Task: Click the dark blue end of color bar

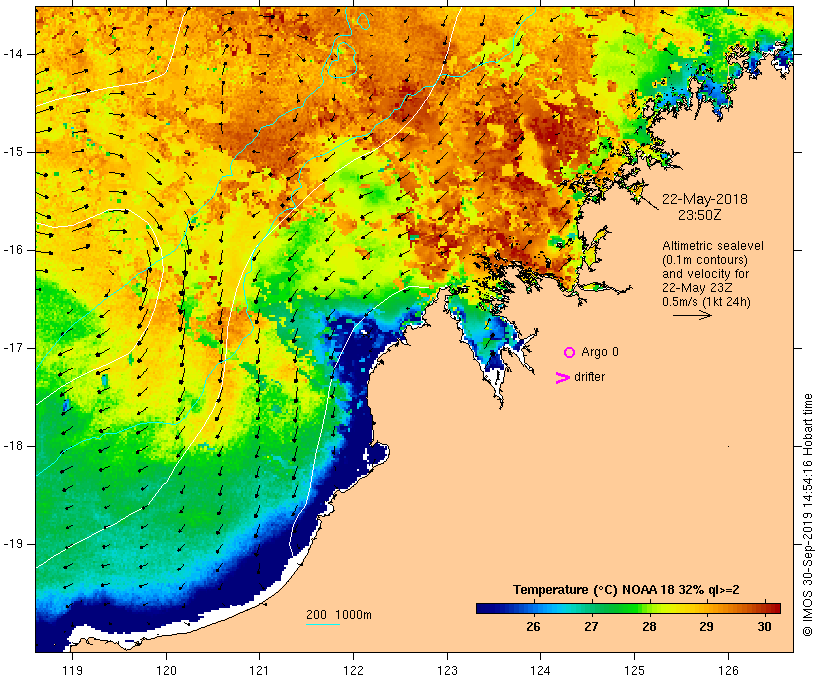Action: coord(484,608)
